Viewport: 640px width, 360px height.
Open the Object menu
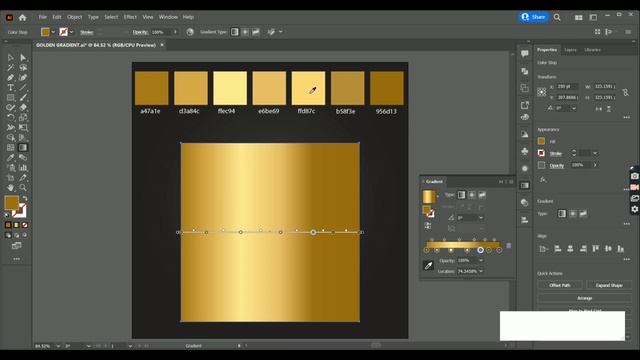click(x=75, y=17)
